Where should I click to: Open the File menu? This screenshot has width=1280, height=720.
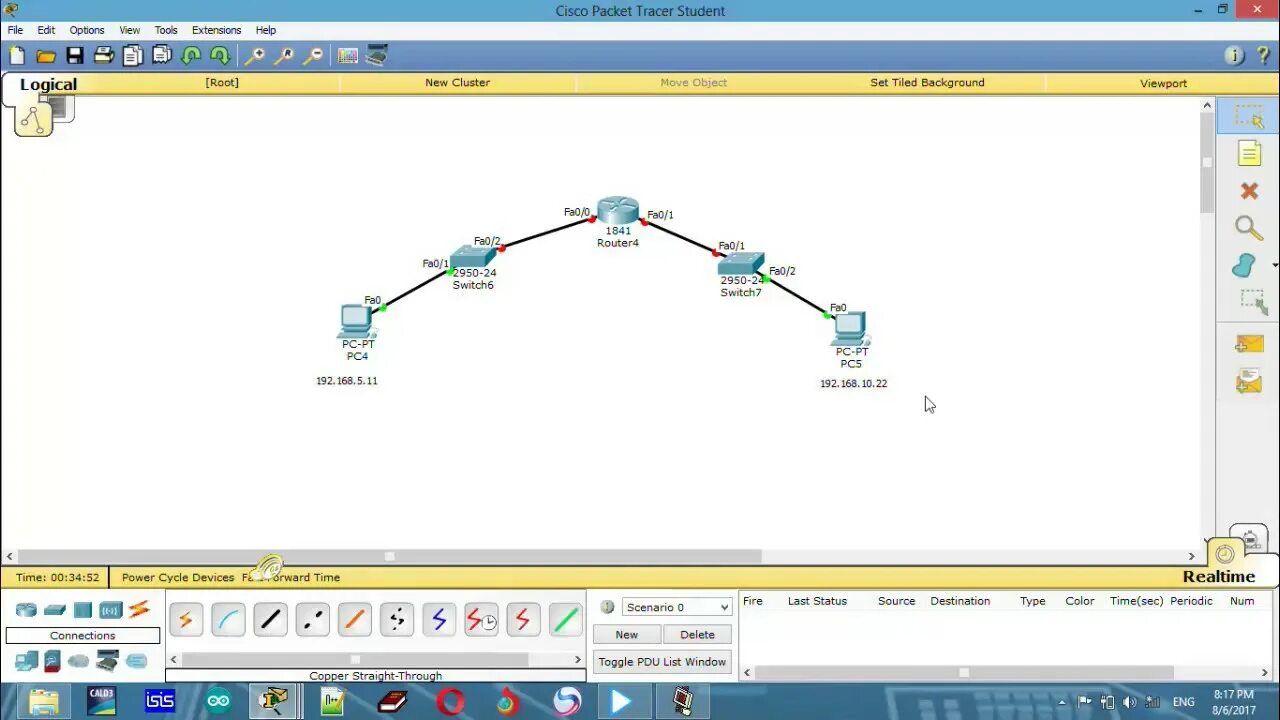[x=15, y=30]
